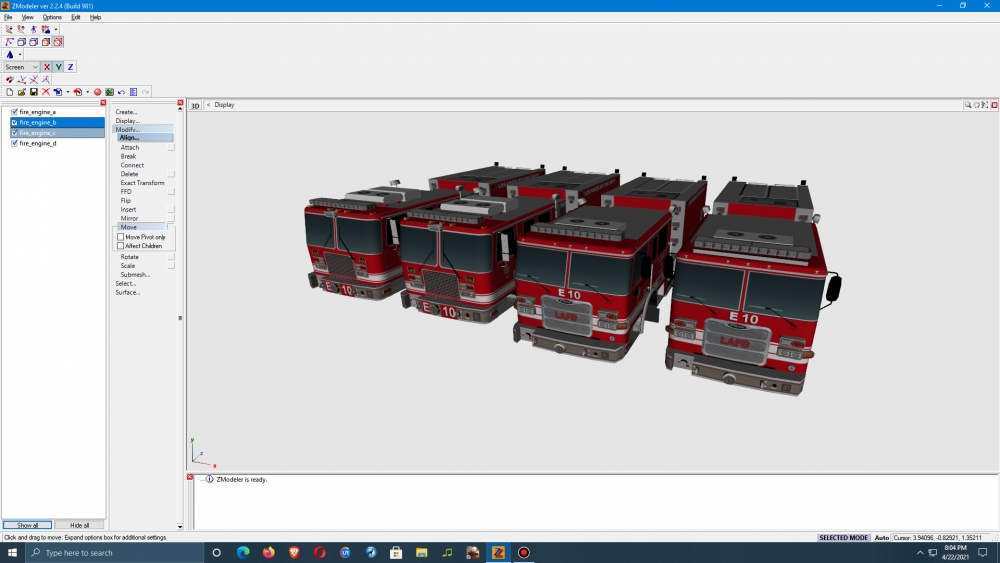The width and height of the screenshot is (1000, 563).
Task: Click the red magnet snap icon
Action: 10,80
